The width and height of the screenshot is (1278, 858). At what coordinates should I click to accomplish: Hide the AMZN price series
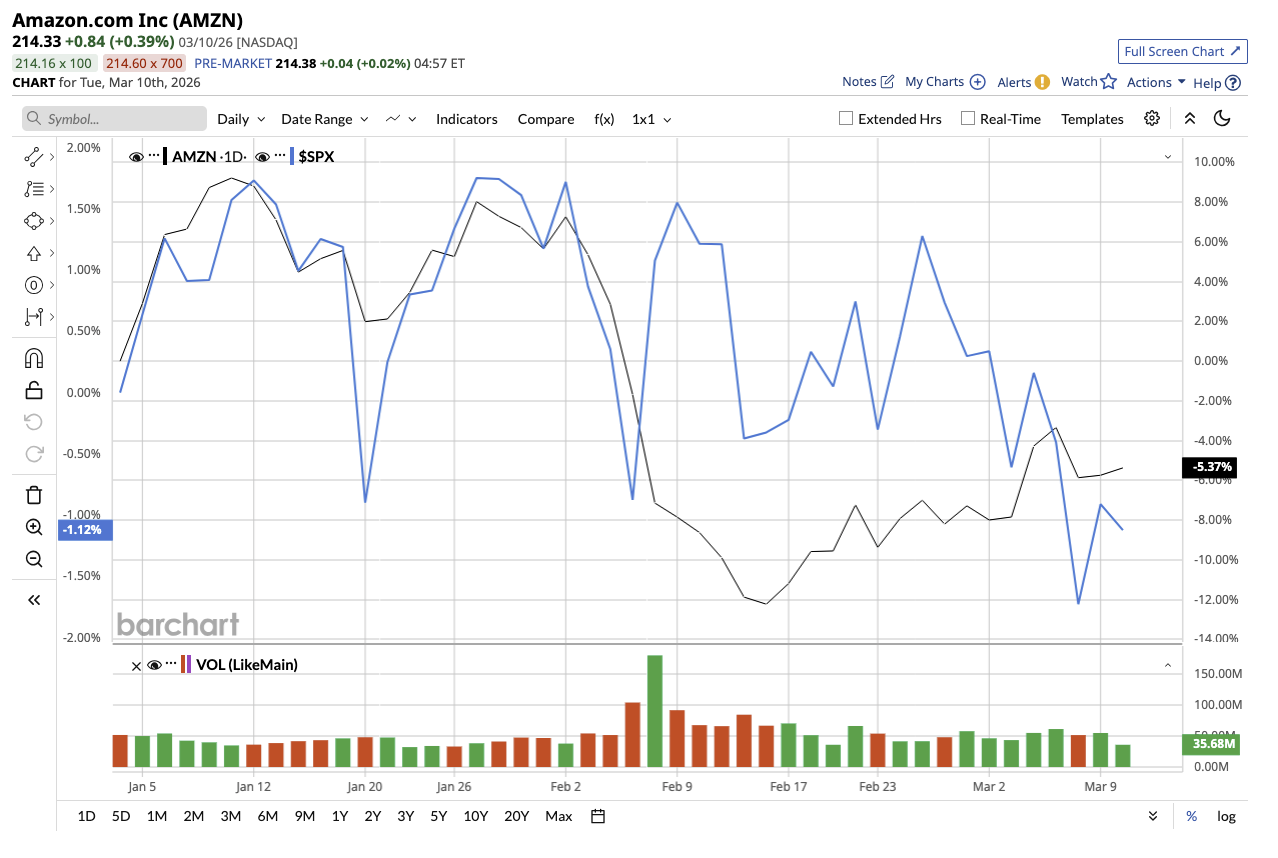click(137, 157)
